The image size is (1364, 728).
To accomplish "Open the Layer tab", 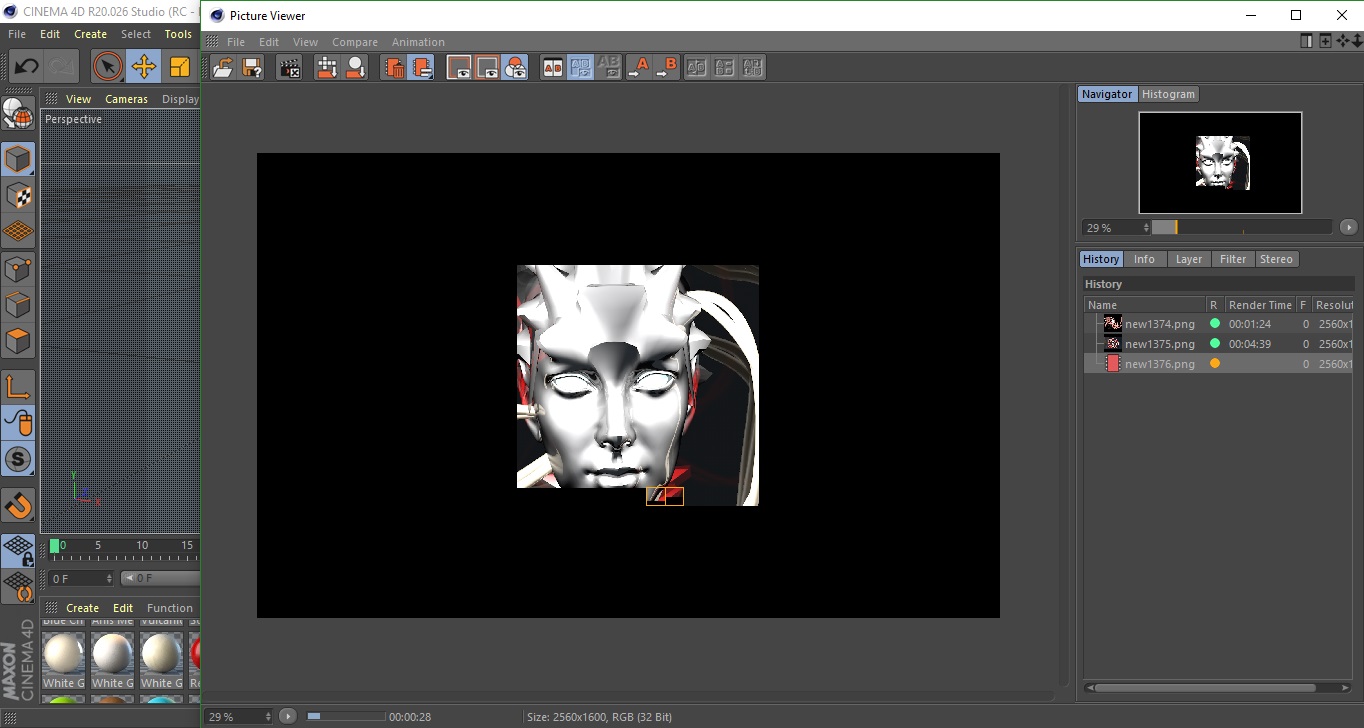I will [1189, 259].
